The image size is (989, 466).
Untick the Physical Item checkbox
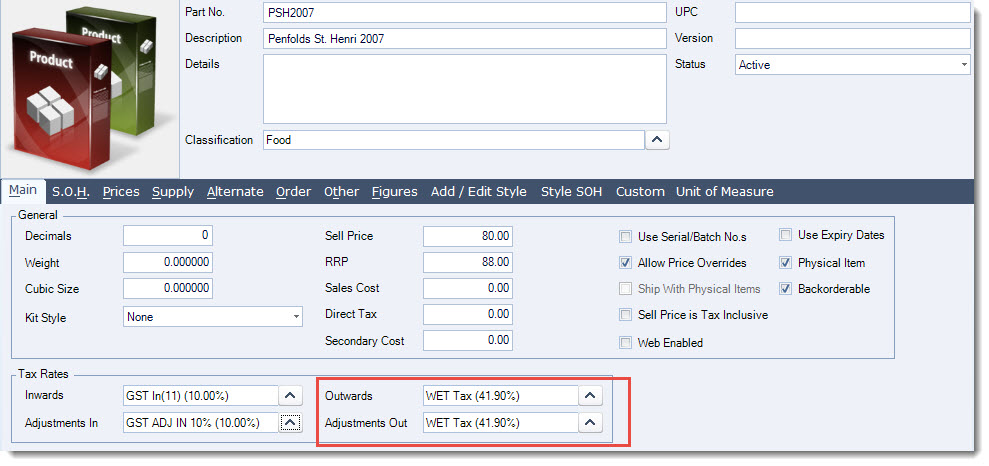click(x=785, y=263)
